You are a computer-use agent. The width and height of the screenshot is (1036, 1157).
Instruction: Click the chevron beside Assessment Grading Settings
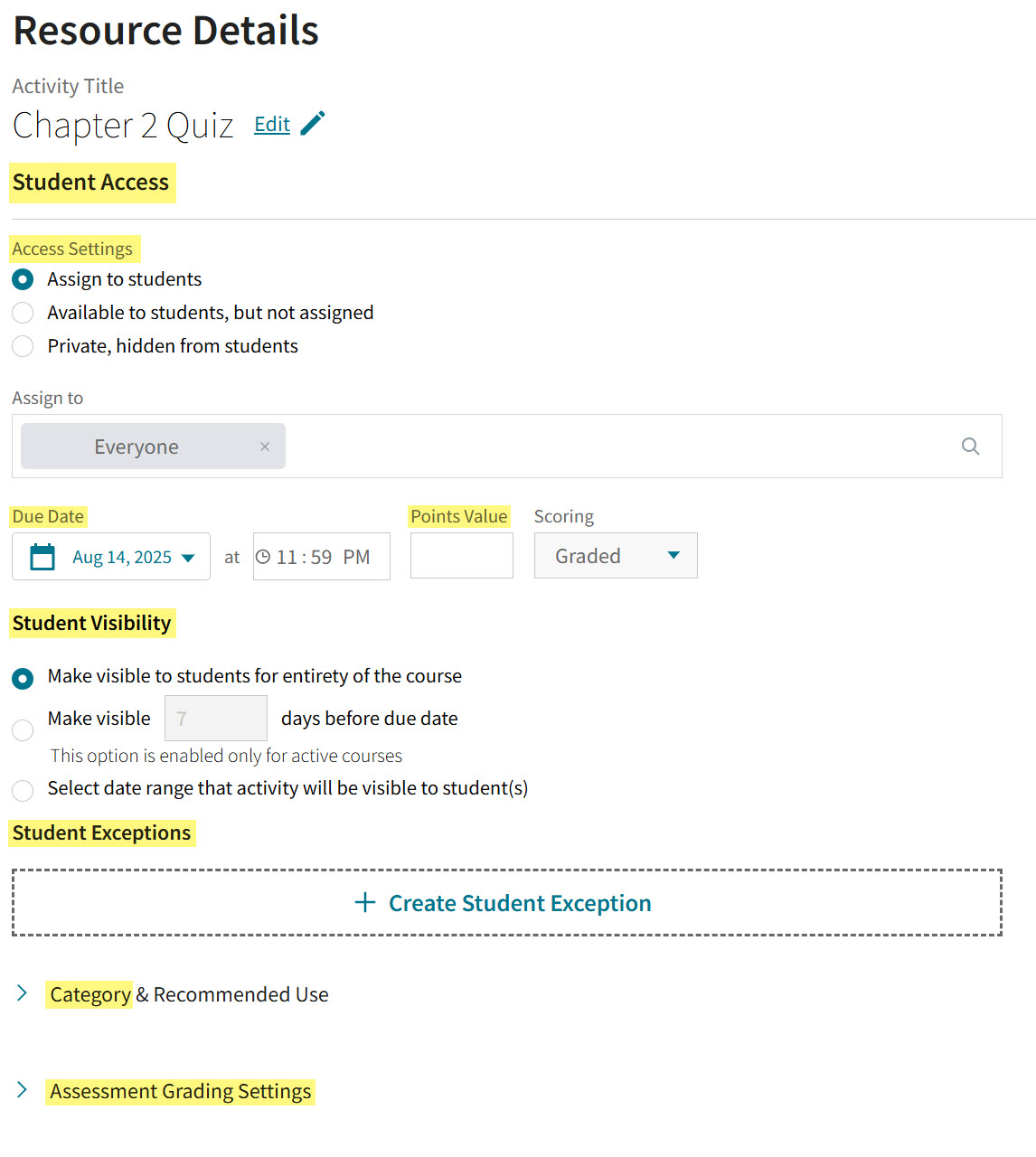coord(22,1091)
